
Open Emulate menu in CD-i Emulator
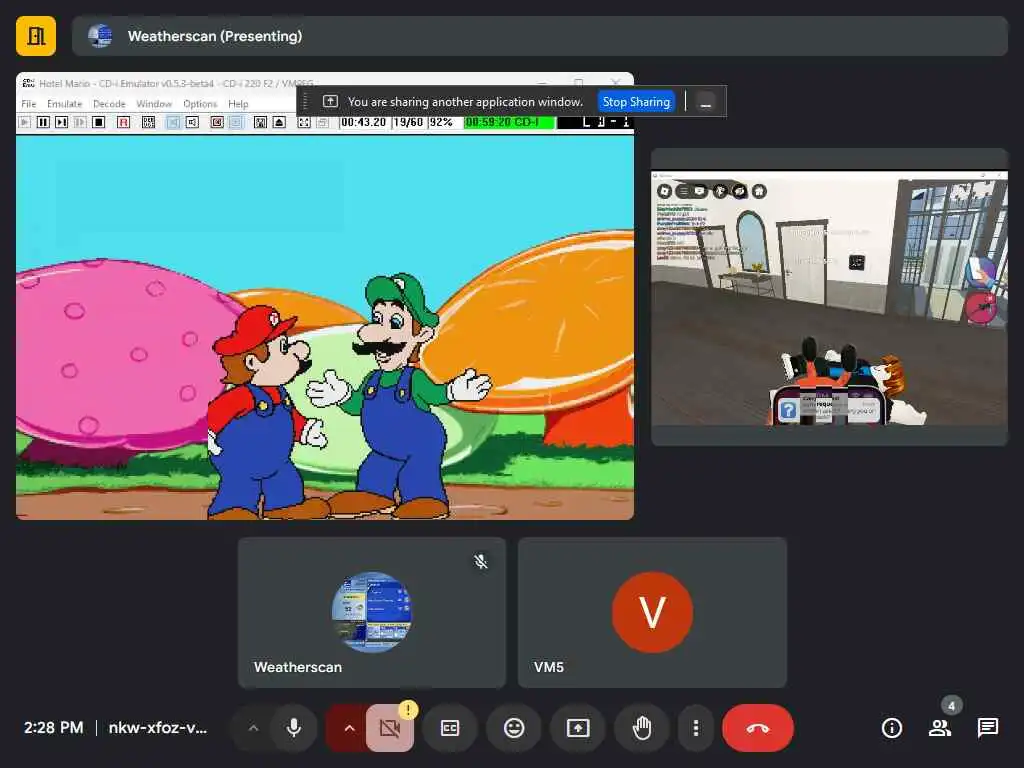[x=65, y=104]
